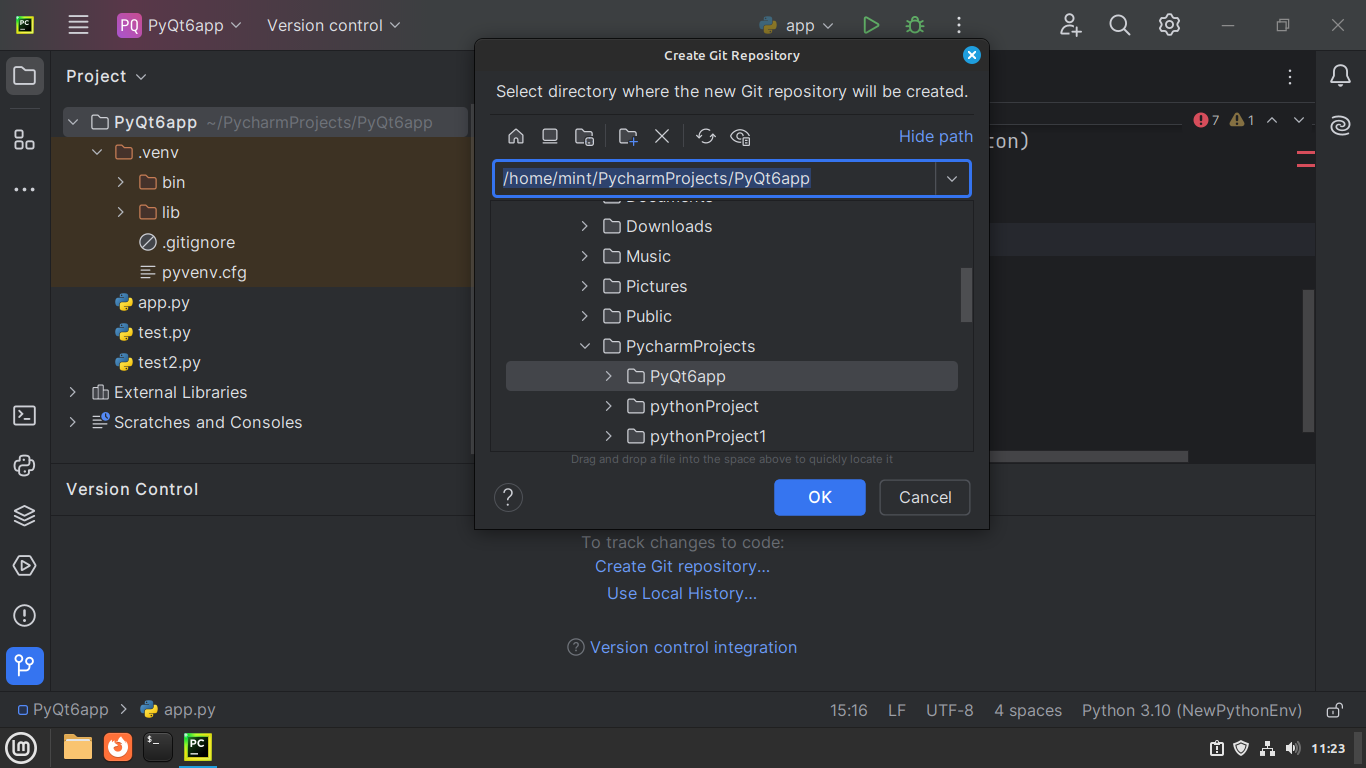Open the main hamburger menu

coord(78,25)
